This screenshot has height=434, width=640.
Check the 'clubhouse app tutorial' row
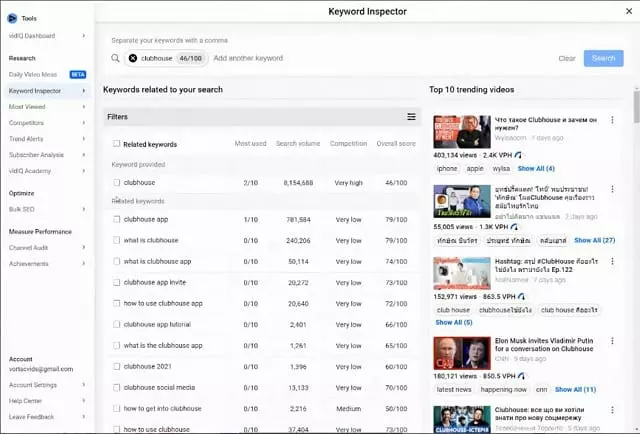(116, 324)
